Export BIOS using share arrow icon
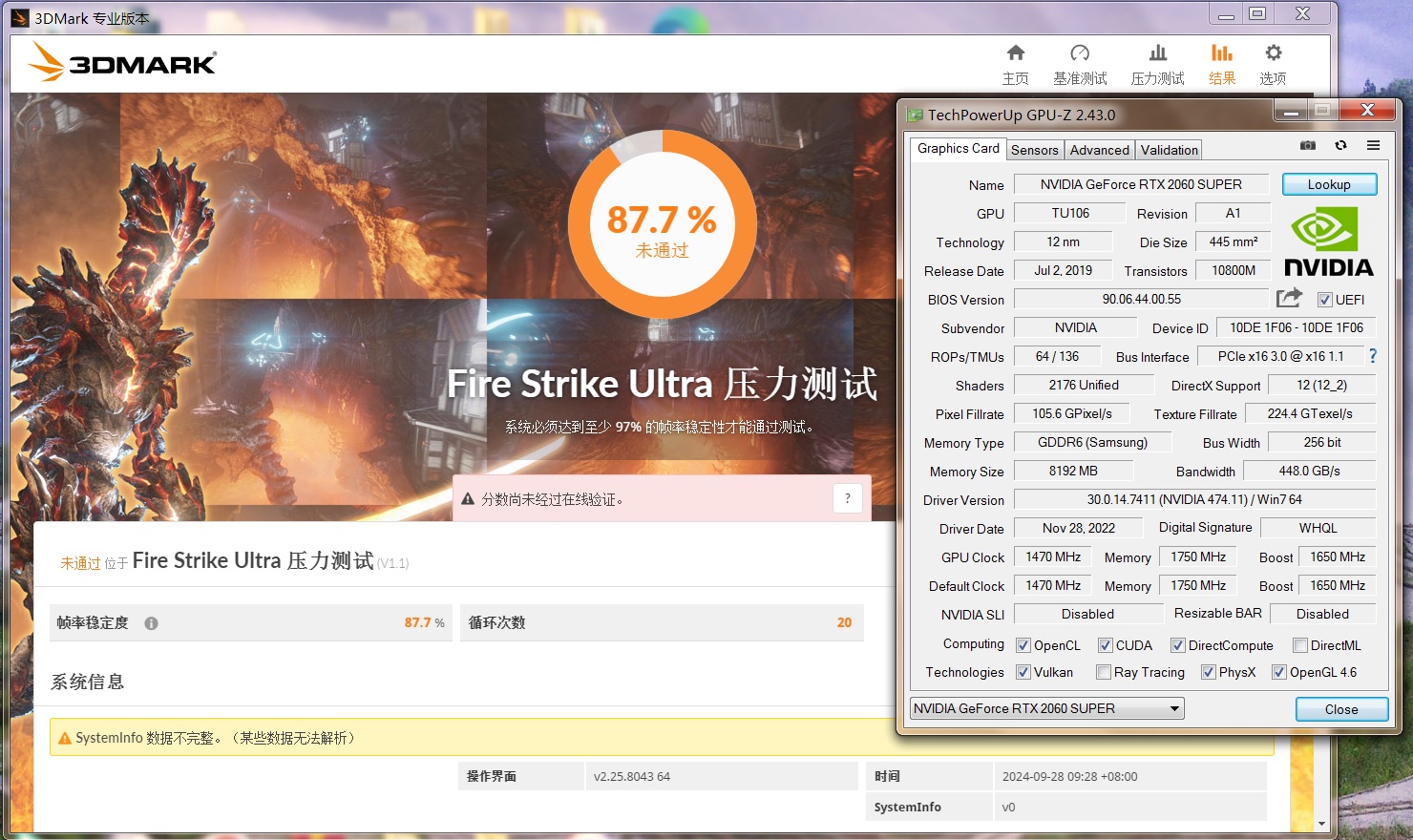Screen dimensions: 1413x840 [x=1289, y=298]
